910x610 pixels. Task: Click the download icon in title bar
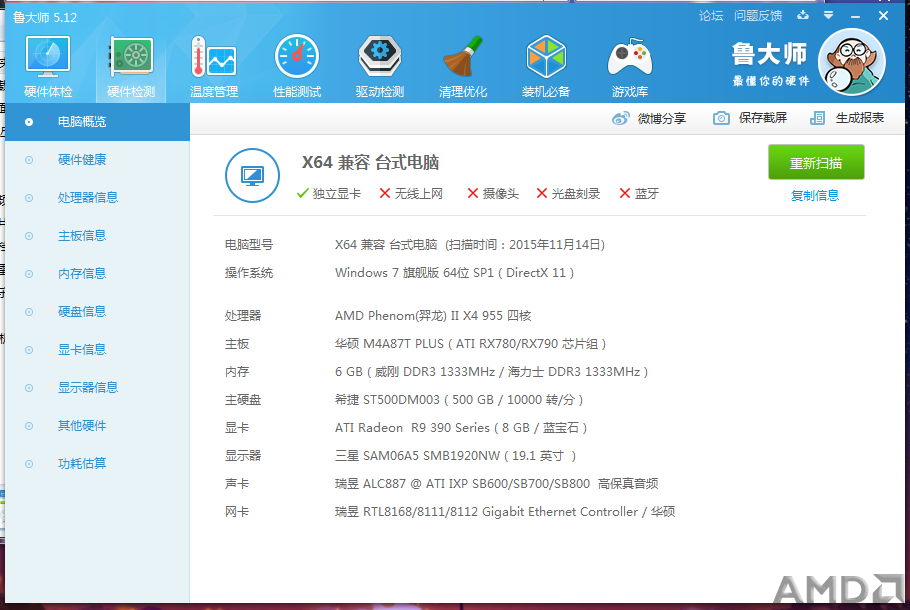coord(803,16)
